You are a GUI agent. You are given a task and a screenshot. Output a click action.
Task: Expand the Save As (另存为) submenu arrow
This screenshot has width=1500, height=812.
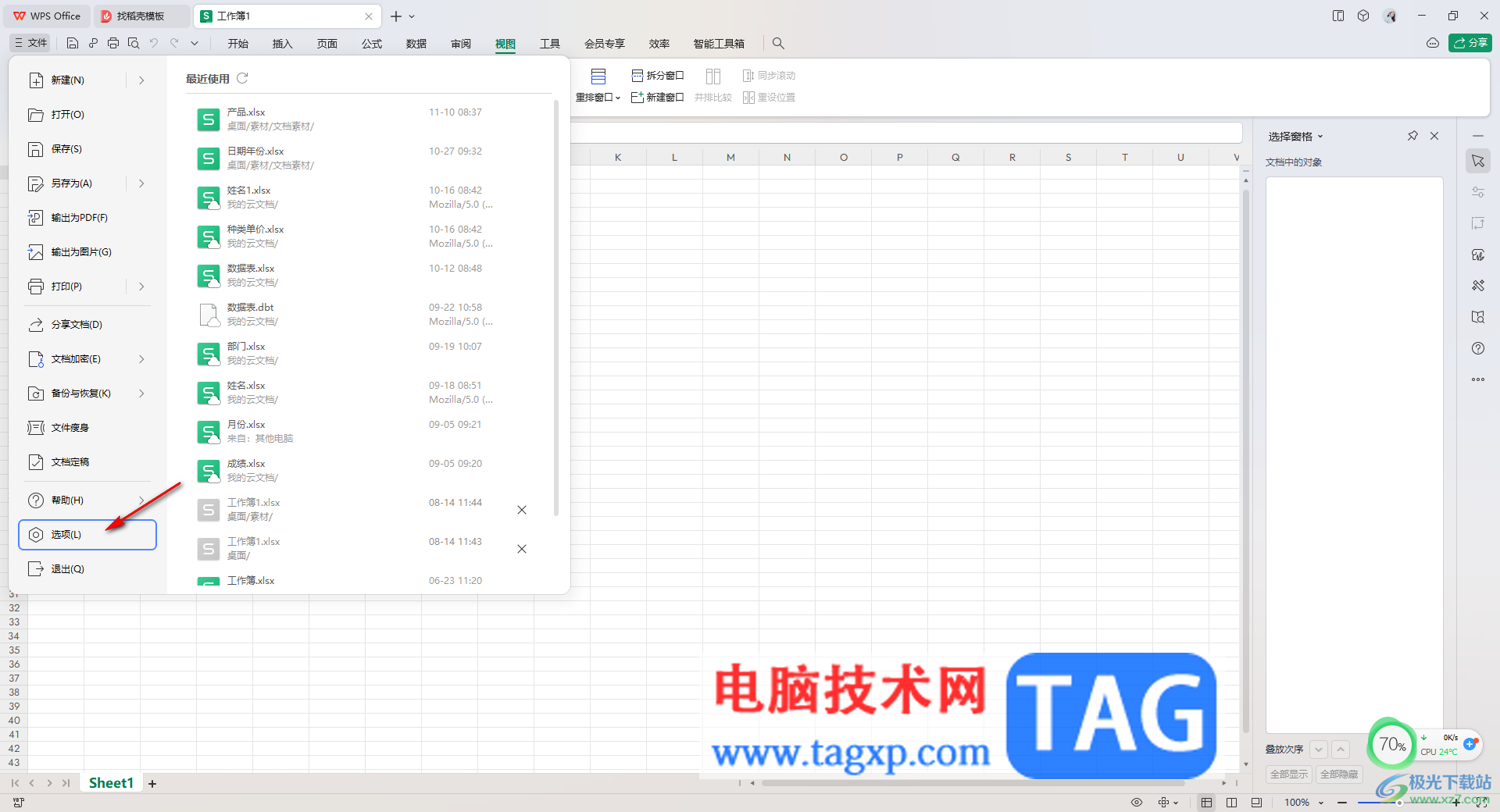pyautogui.click(x=141, y=183)
